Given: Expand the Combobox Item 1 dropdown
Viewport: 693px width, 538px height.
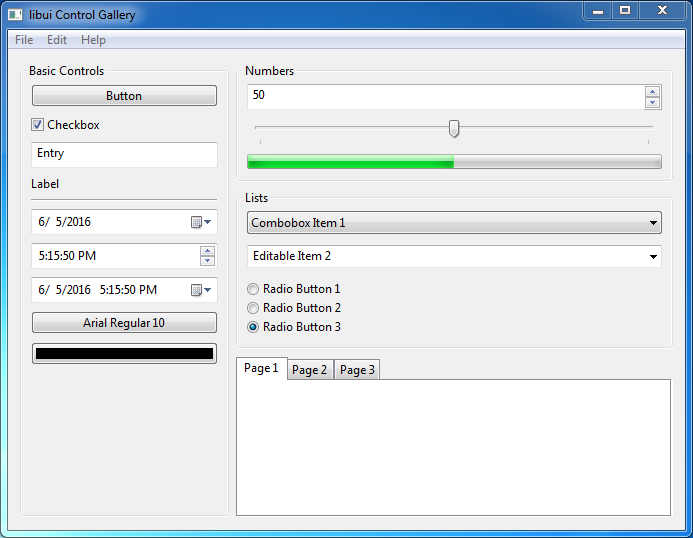Looking at the screenshot, I should (x=454, y=222).
